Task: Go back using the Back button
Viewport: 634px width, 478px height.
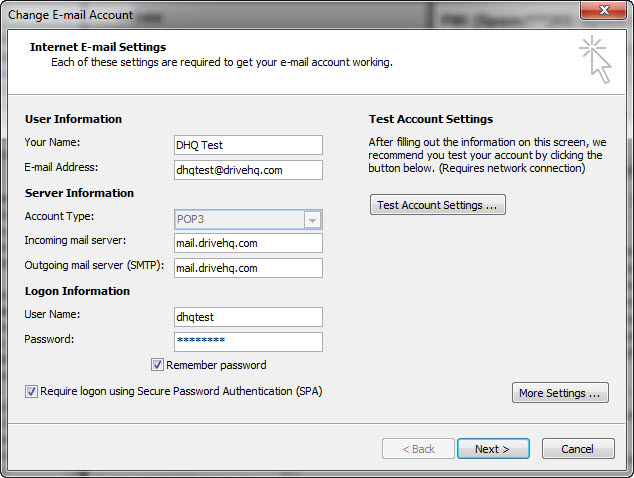Action: tap(416, 449)
